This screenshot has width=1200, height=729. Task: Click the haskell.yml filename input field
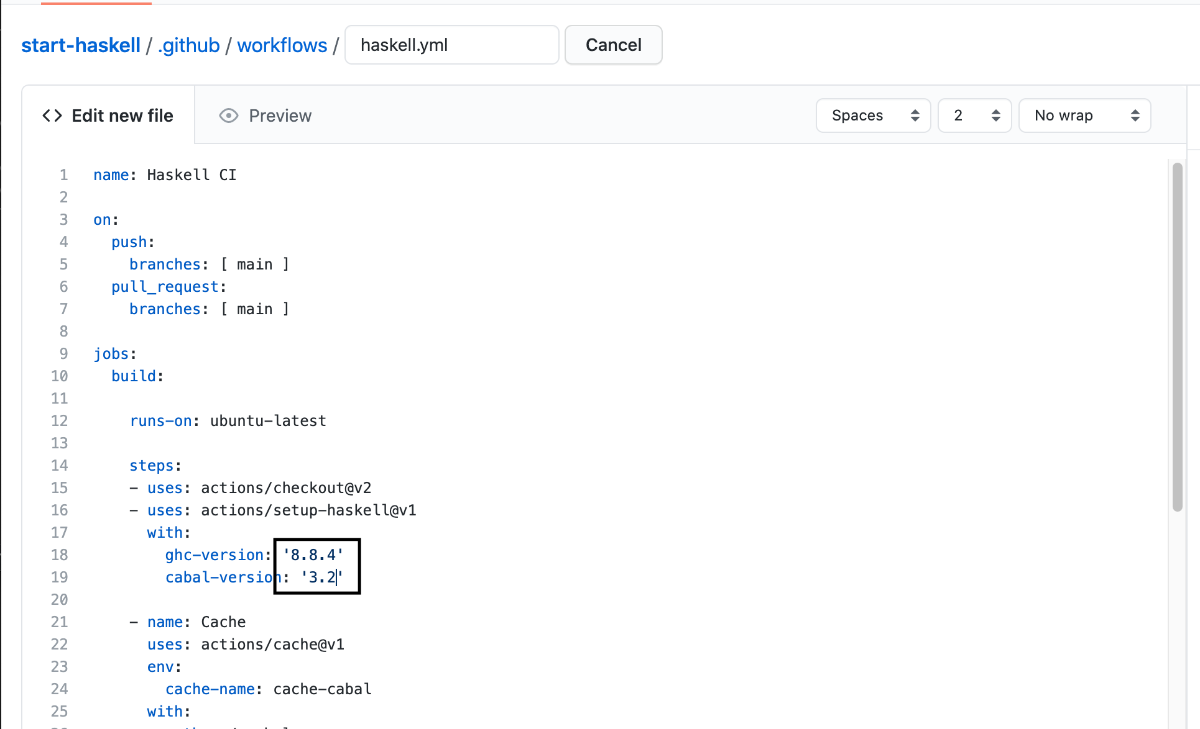click(451, 45)
